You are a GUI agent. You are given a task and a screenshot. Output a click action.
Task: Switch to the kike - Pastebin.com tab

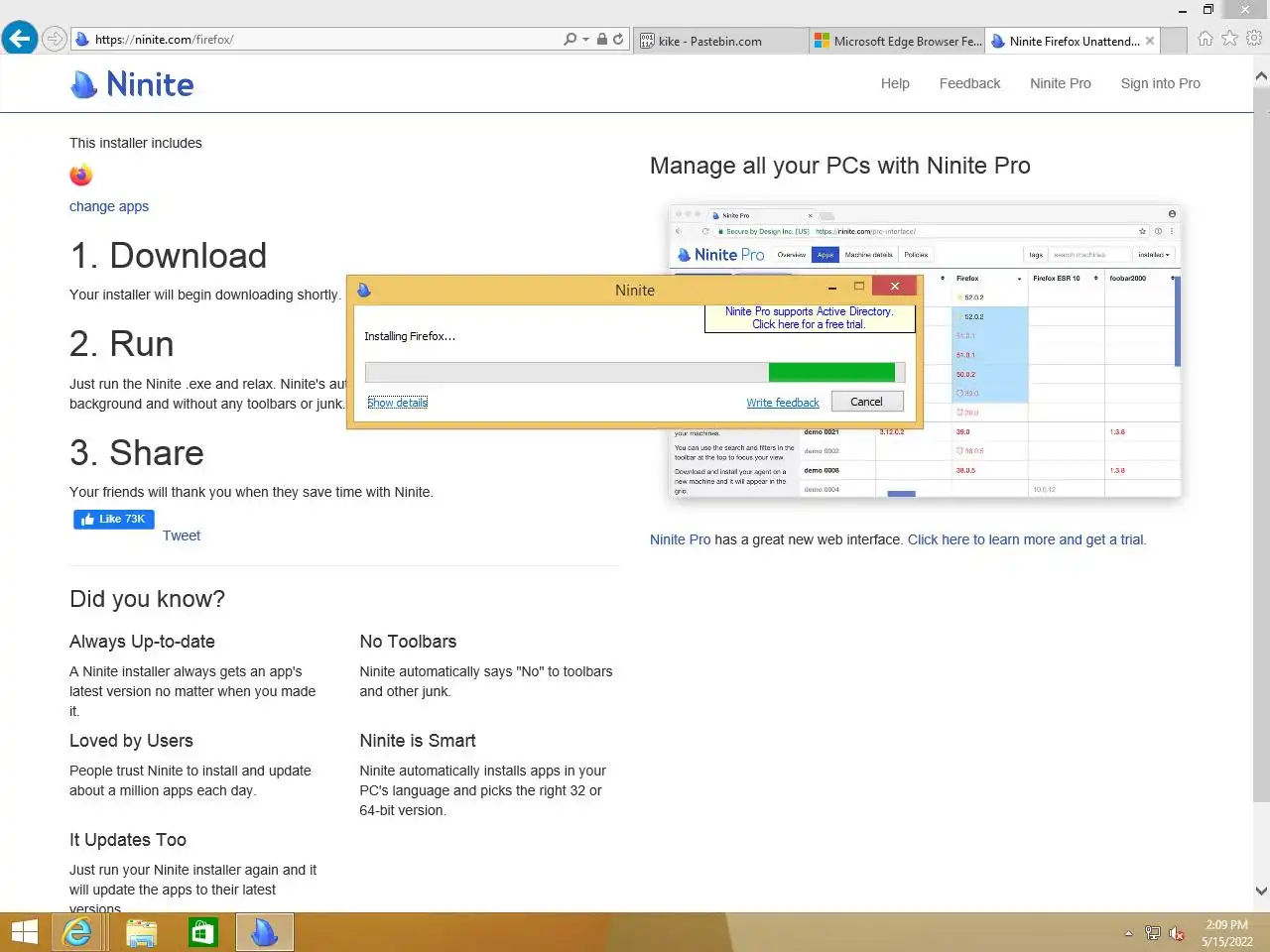[x=720, y=41]
